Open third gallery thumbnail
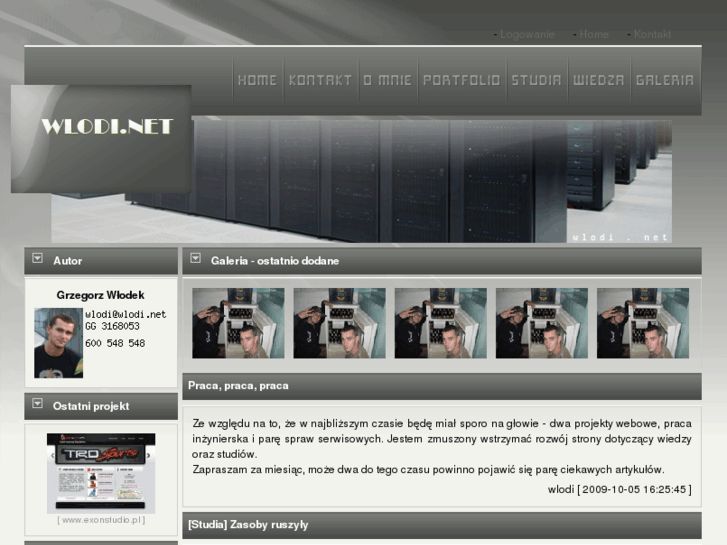 (x=440, y=323)
